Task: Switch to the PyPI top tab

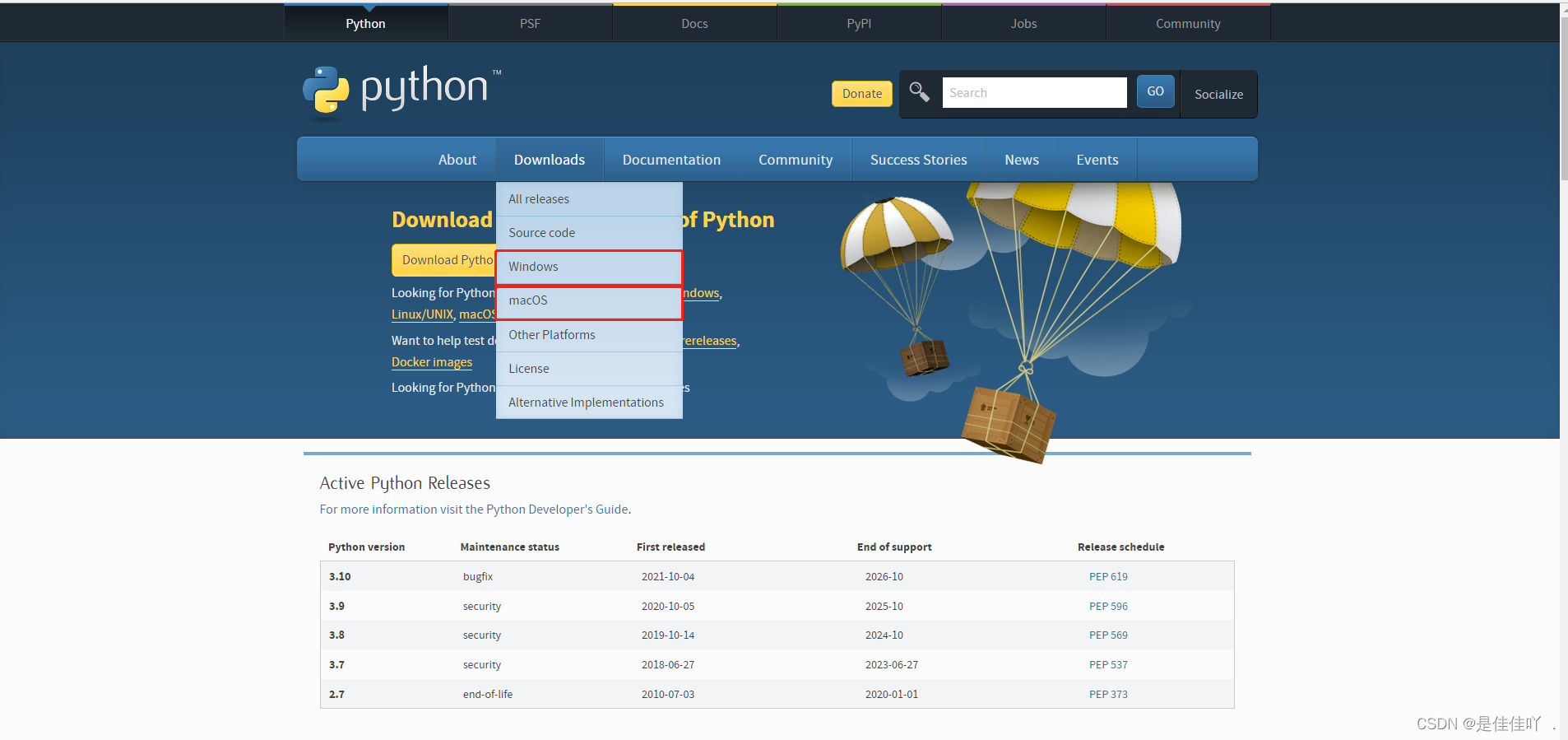Action: pos(859,23)
